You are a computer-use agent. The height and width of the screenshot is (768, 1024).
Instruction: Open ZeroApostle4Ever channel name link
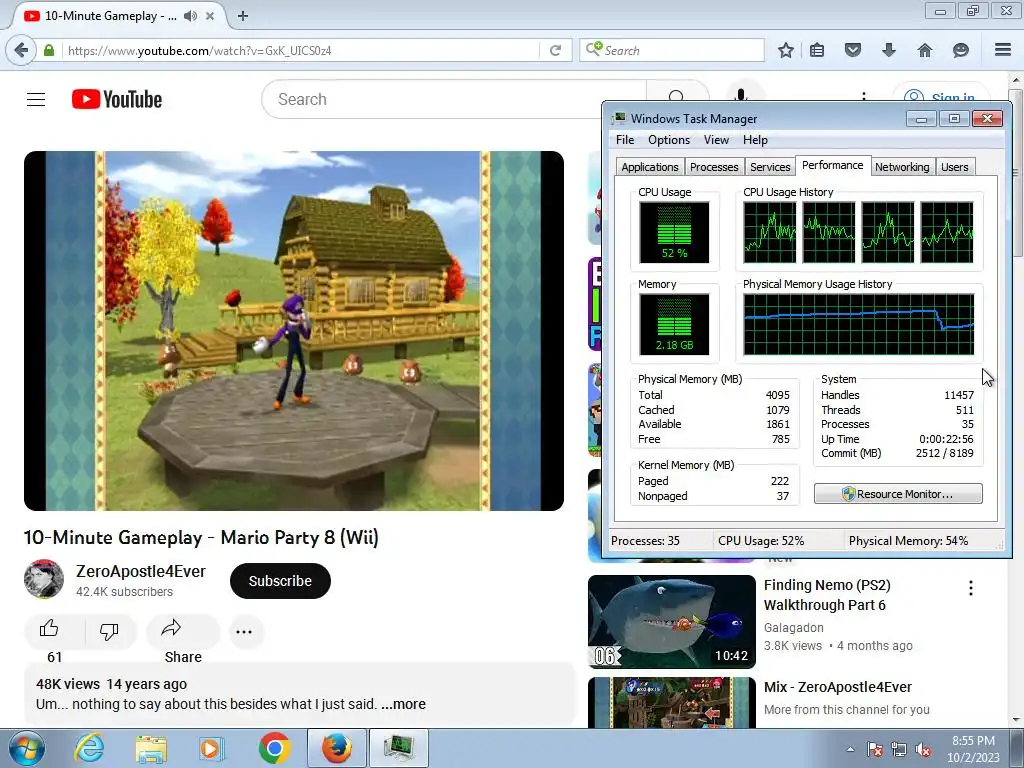(140, 571)
